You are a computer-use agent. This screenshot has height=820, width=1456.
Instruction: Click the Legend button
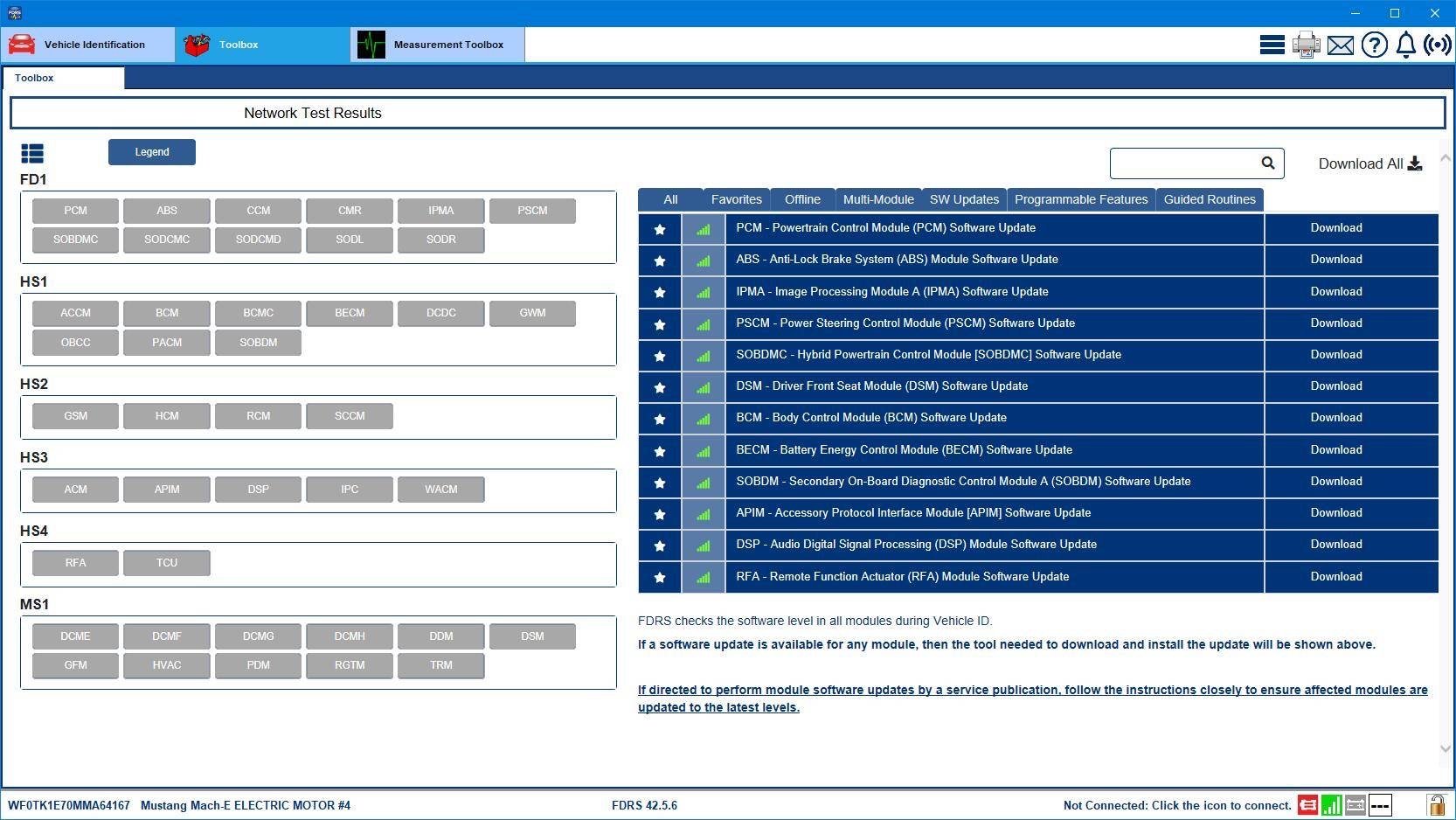pyautogui.click(x=152, y=152)
